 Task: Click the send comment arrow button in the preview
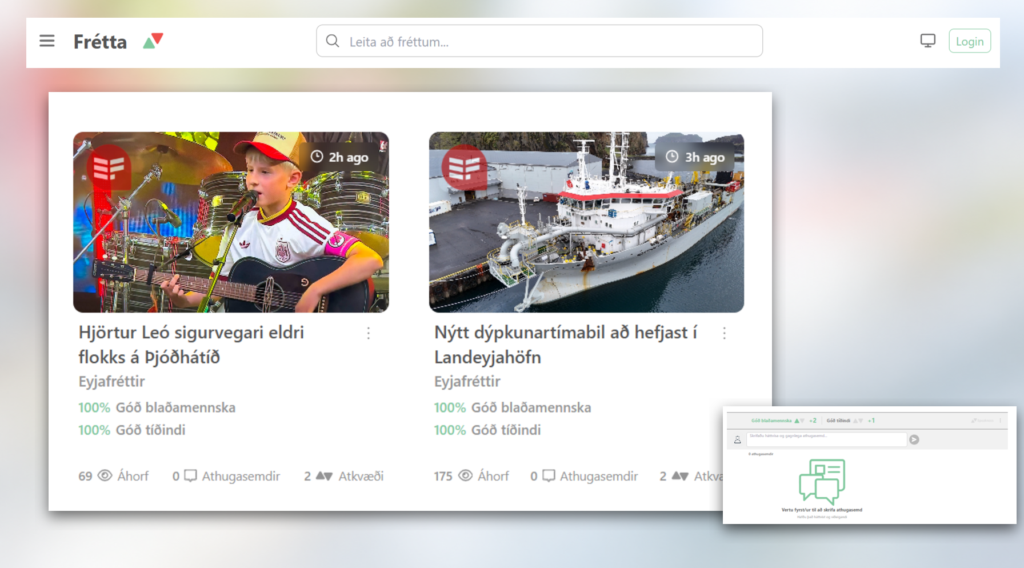[914, 439]
